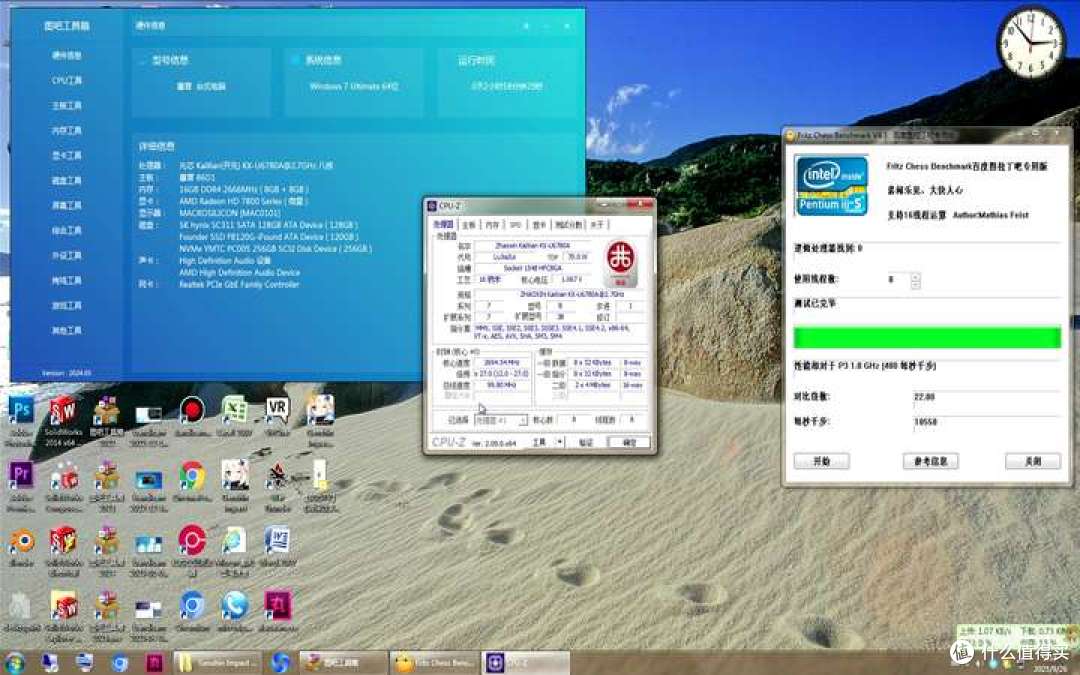Switch to CPU-Z taskbar button
1080x675 pixels.
point(526,663)
